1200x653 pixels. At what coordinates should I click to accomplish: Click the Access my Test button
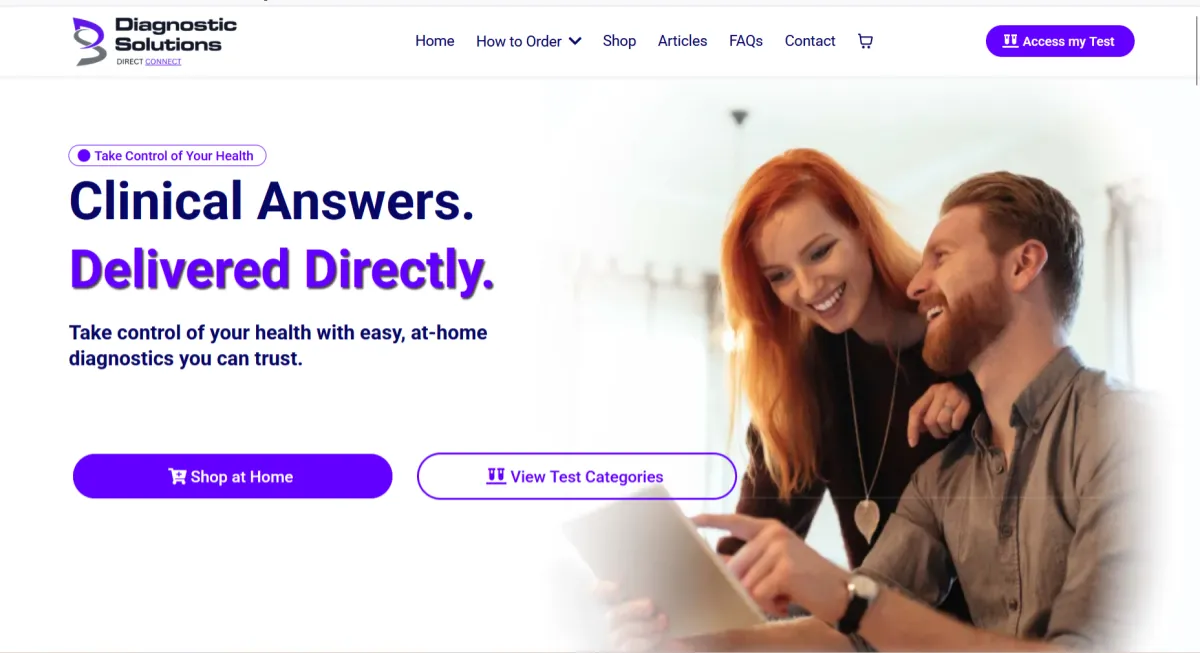(1060, 41)
